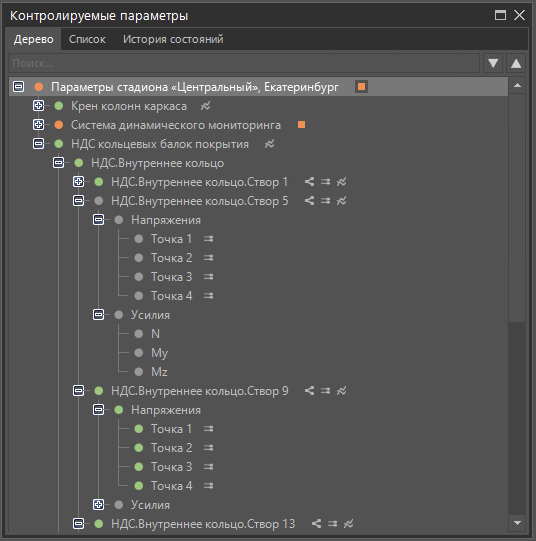The height and width of the screenshot is (541, 536).
Task: Select the My item under Усилия
Action: (x=159, y=353)
